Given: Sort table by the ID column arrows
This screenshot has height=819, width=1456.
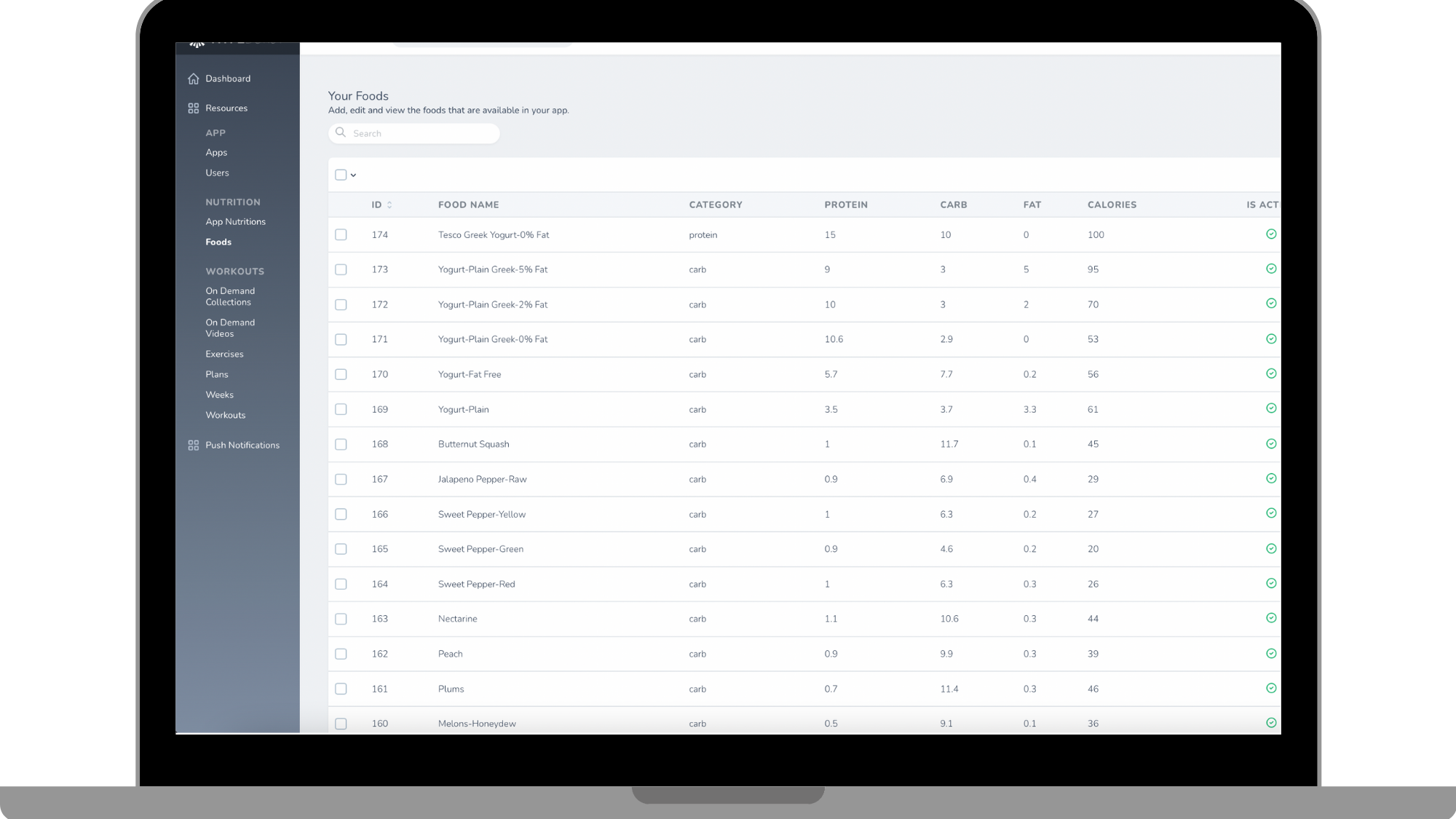Looking at the screenshot, I should (x=389, y=205).
